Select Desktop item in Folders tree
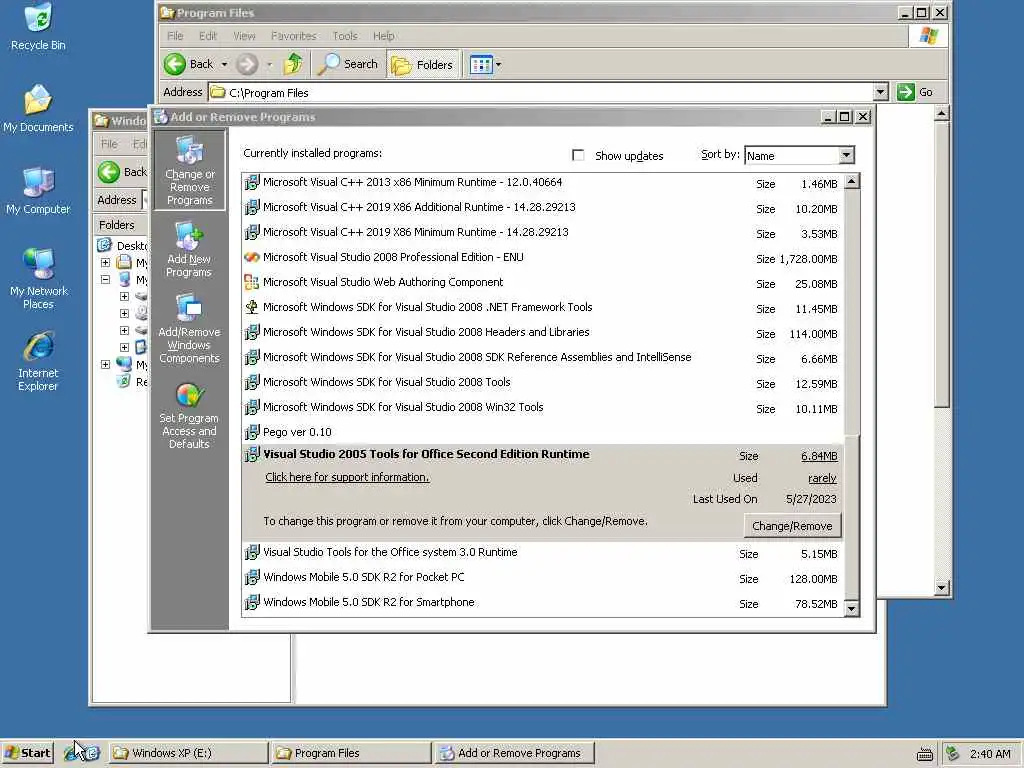Image resolution: width=1024 pixels, height=768 pixels. pos(123,246)
